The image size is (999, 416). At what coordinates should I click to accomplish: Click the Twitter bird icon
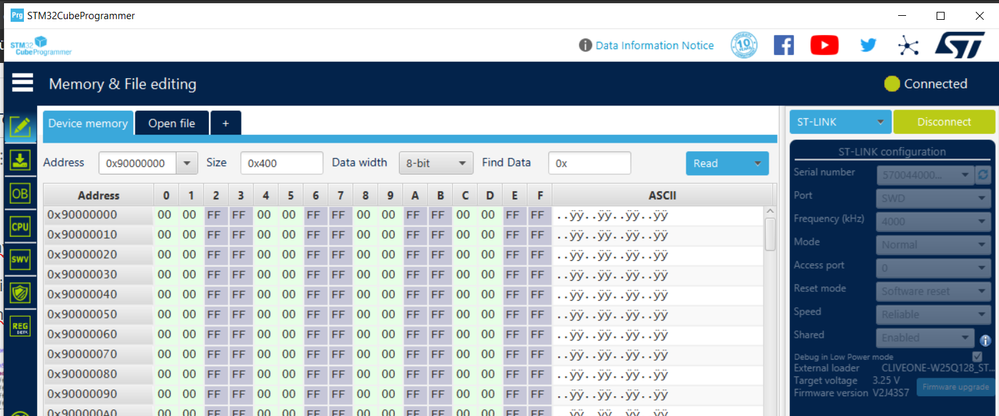[x=868, y=45]
